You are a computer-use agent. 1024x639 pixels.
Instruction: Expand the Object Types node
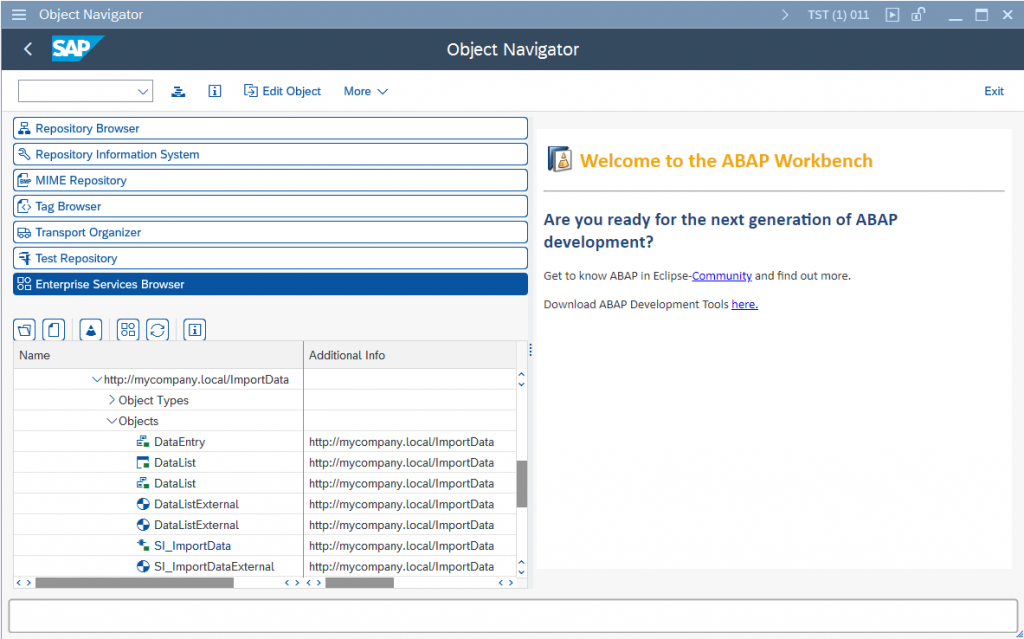111,400
